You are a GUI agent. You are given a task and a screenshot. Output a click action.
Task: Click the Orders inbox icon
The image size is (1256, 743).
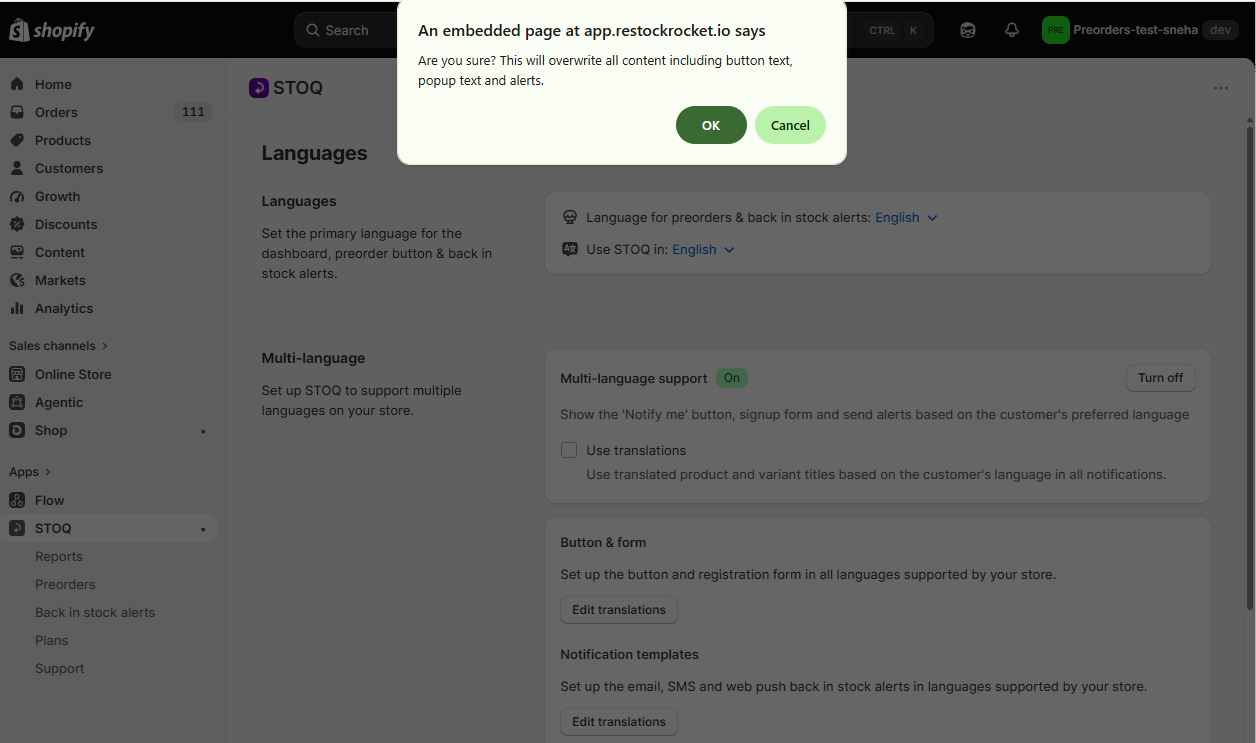pos(17,112)
